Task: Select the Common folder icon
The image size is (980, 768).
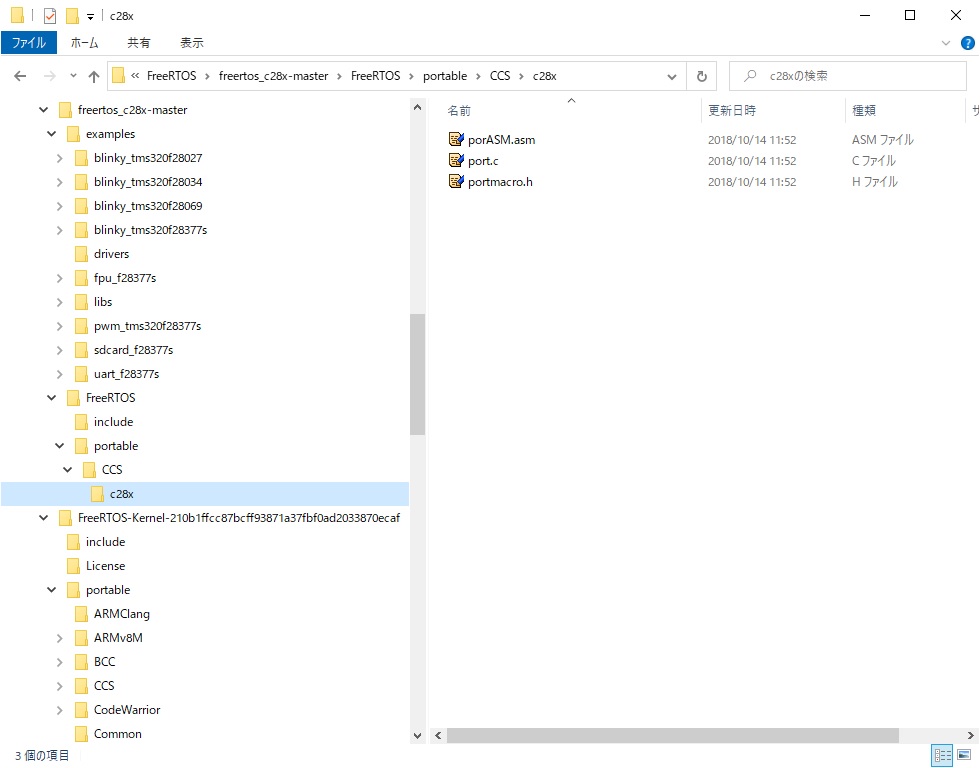Action: 81,734
